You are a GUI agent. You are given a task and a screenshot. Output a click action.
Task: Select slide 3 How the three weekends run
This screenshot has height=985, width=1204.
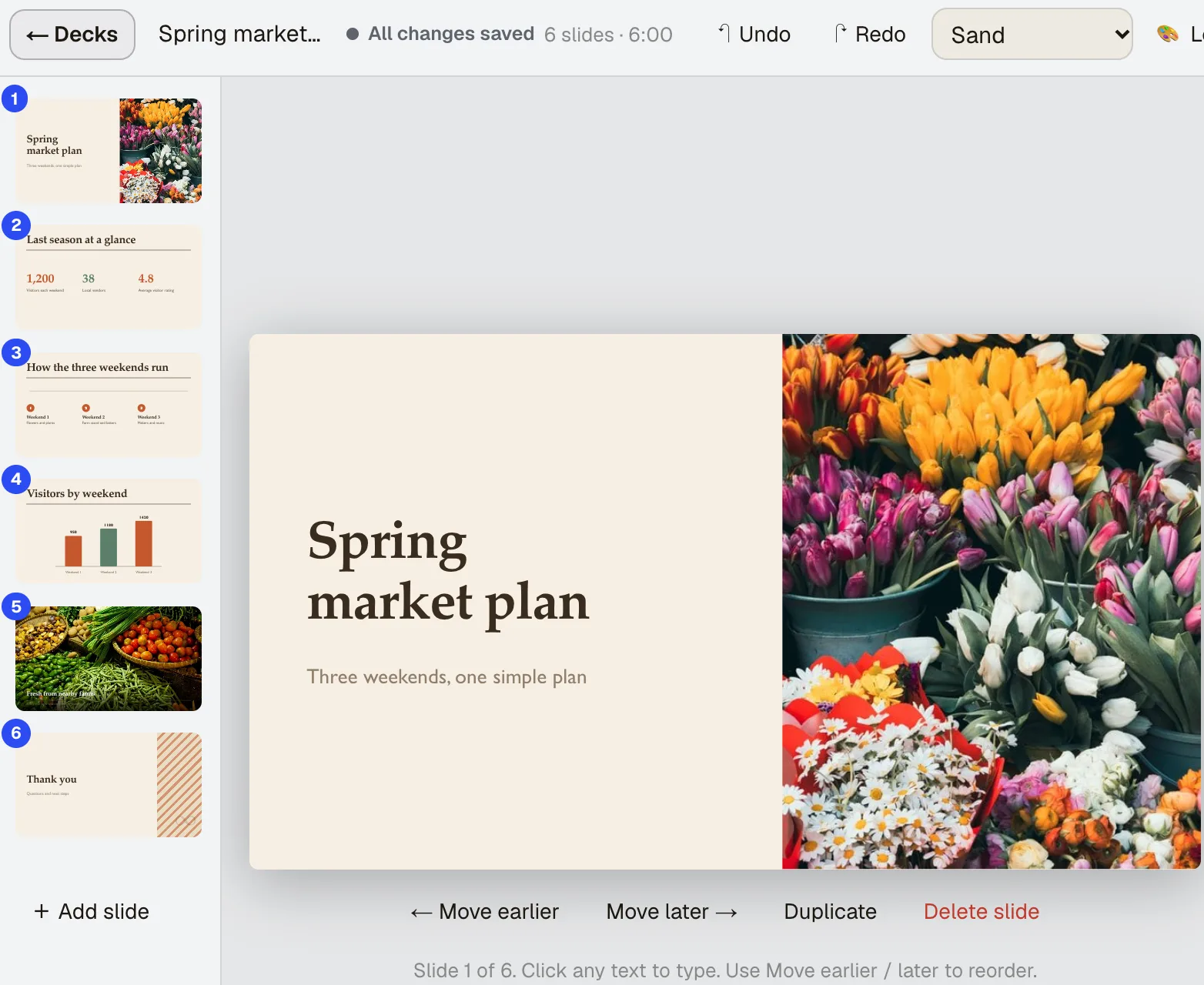(x=109, y=405)
